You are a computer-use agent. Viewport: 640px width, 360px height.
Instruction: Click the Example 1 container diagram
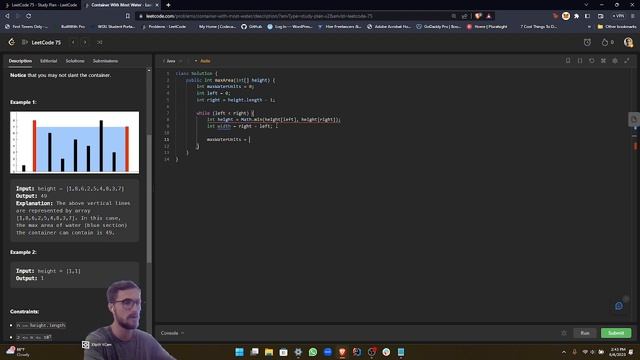tap(74, 142)
